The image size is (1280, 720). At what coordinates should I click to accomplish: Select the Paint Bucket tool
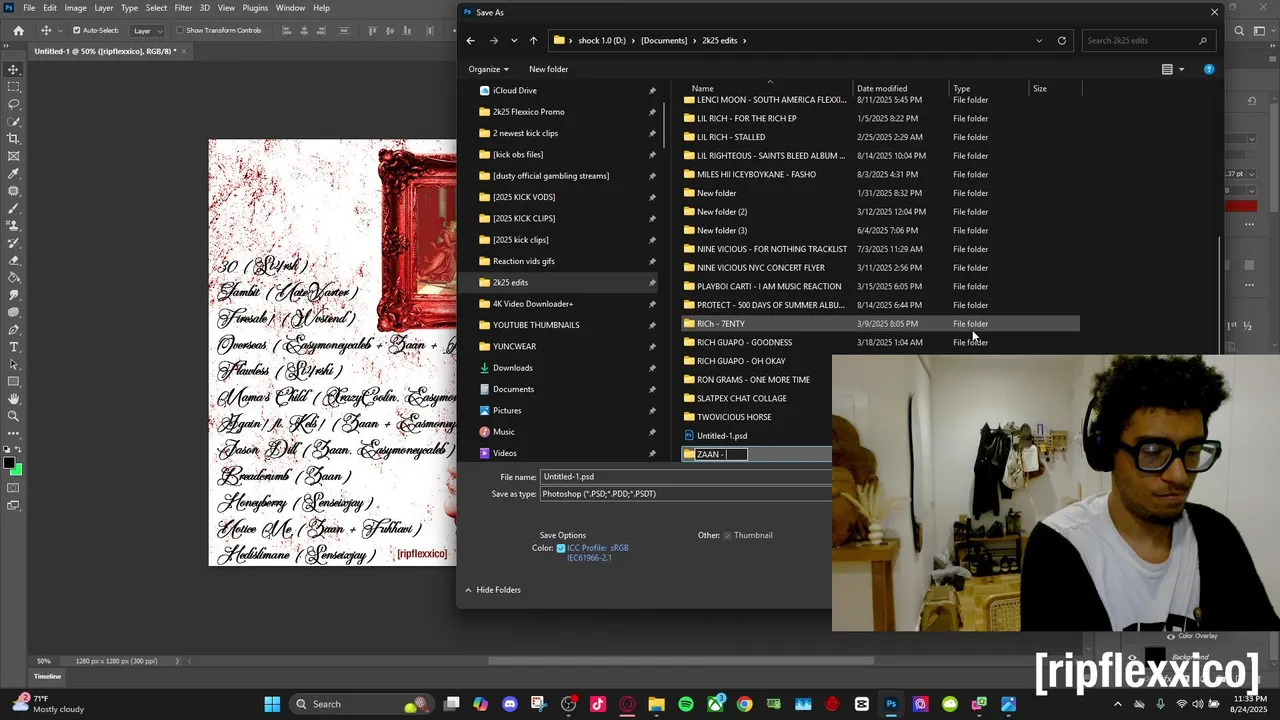point(14,278)
